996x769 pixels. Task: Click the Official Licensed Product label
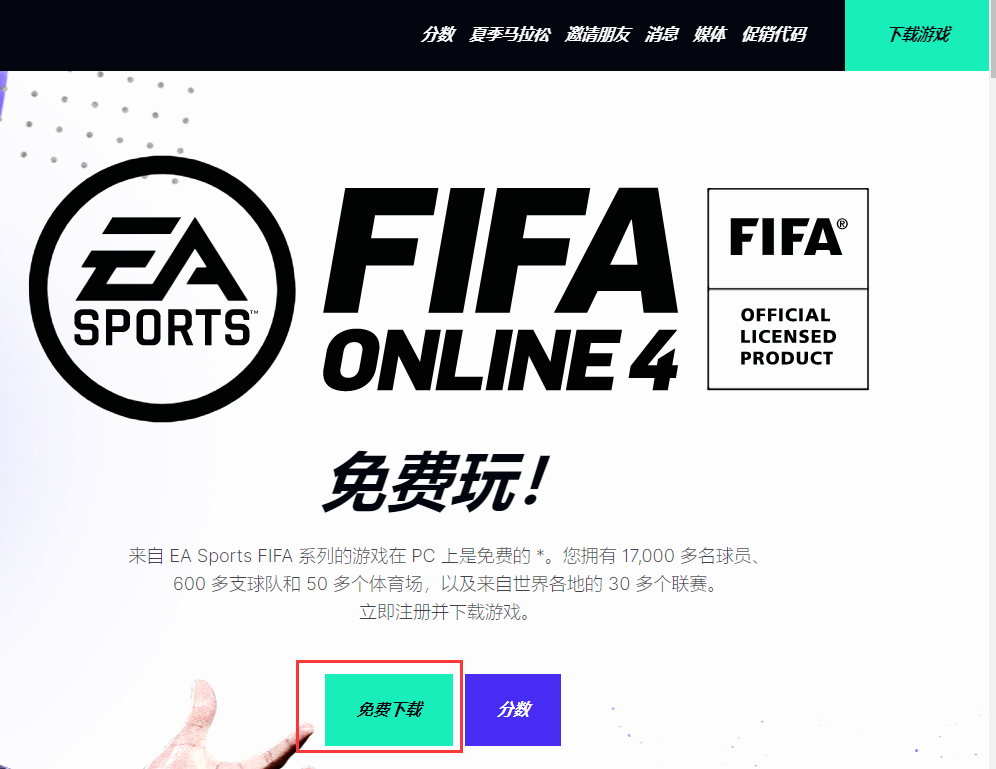pos(788,337)
